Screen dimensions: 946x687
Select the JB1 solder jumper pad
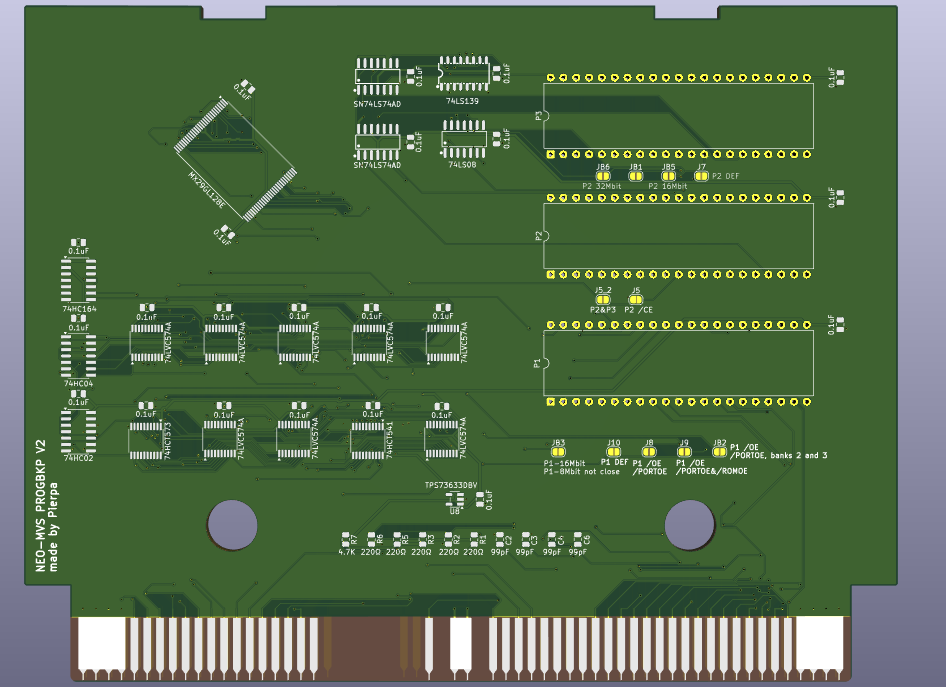[x=635, y=176]
